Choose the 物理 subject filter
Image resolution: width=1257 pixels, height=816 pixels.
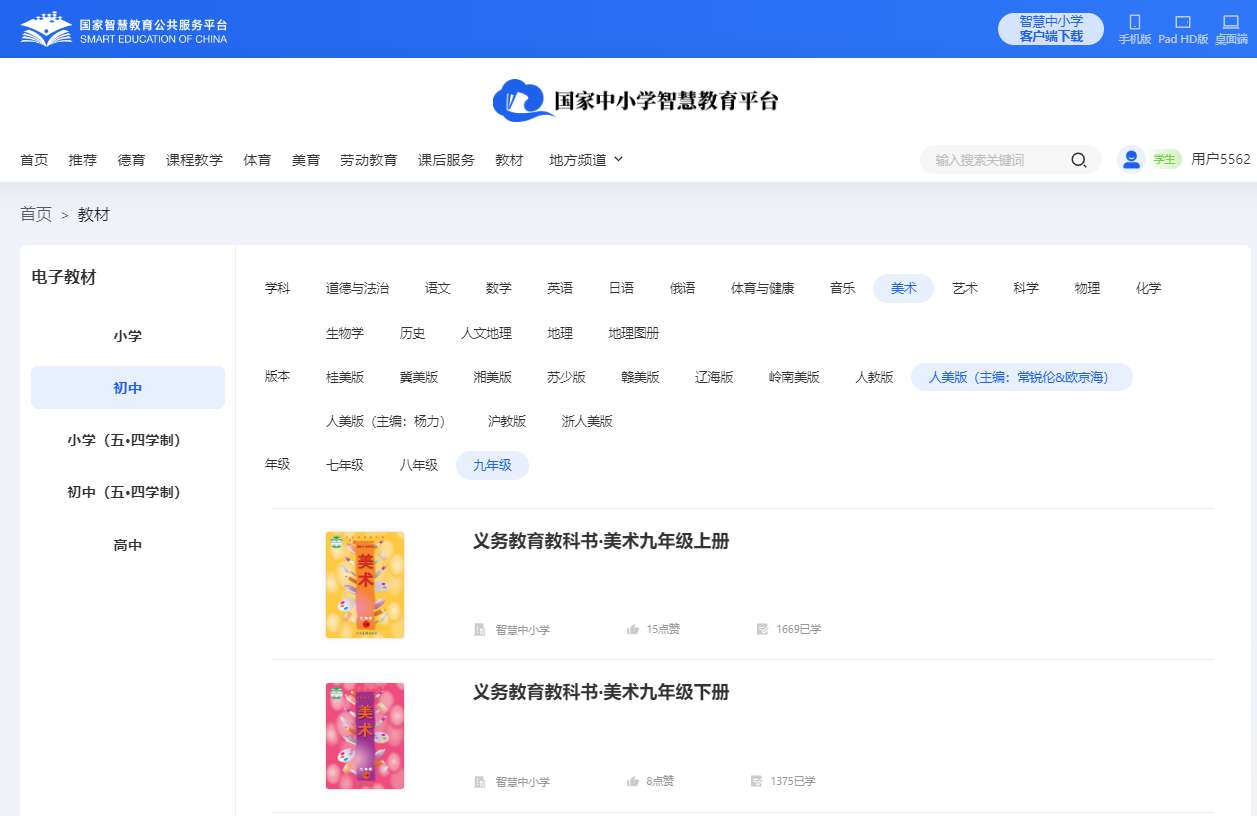(x=1088, y=288)
